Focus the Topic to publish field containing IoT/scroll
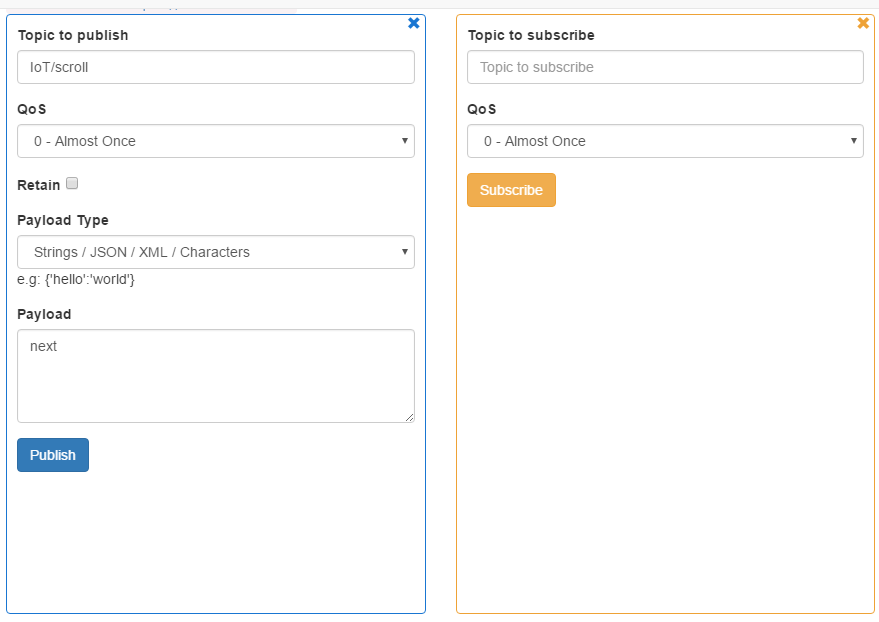Screen dimensions: 879x622 [215, 67]
